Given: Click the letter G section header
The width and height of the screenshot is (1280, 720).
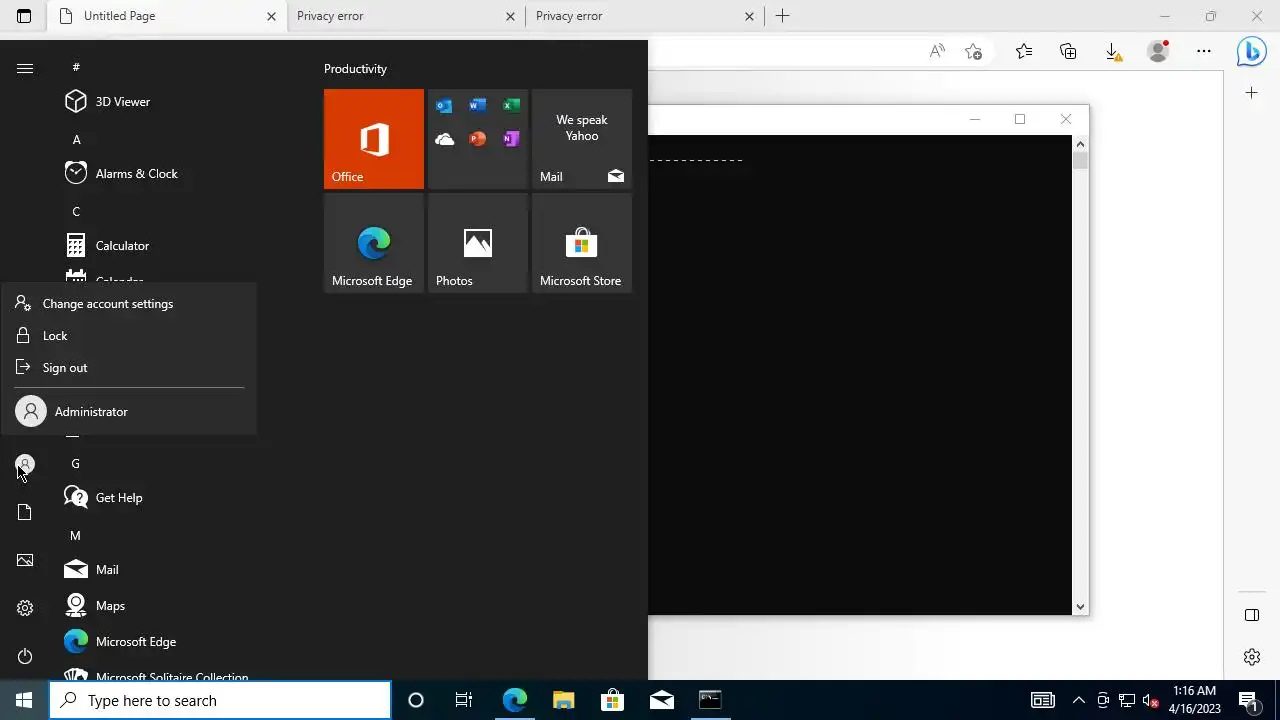Looking at the screenshot, I should (75, 464).
